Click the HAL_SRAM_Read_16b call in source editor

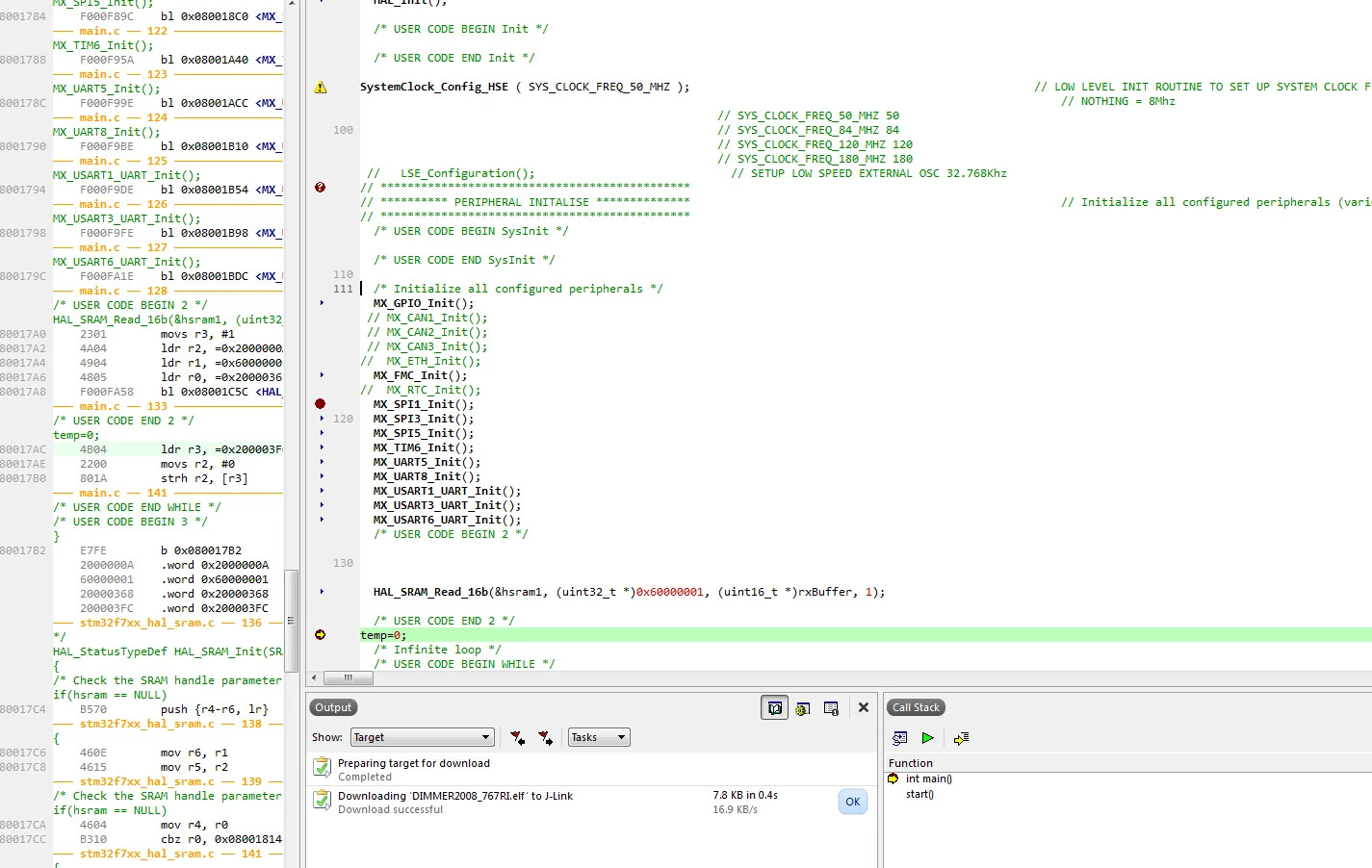[x=629, y=592]
